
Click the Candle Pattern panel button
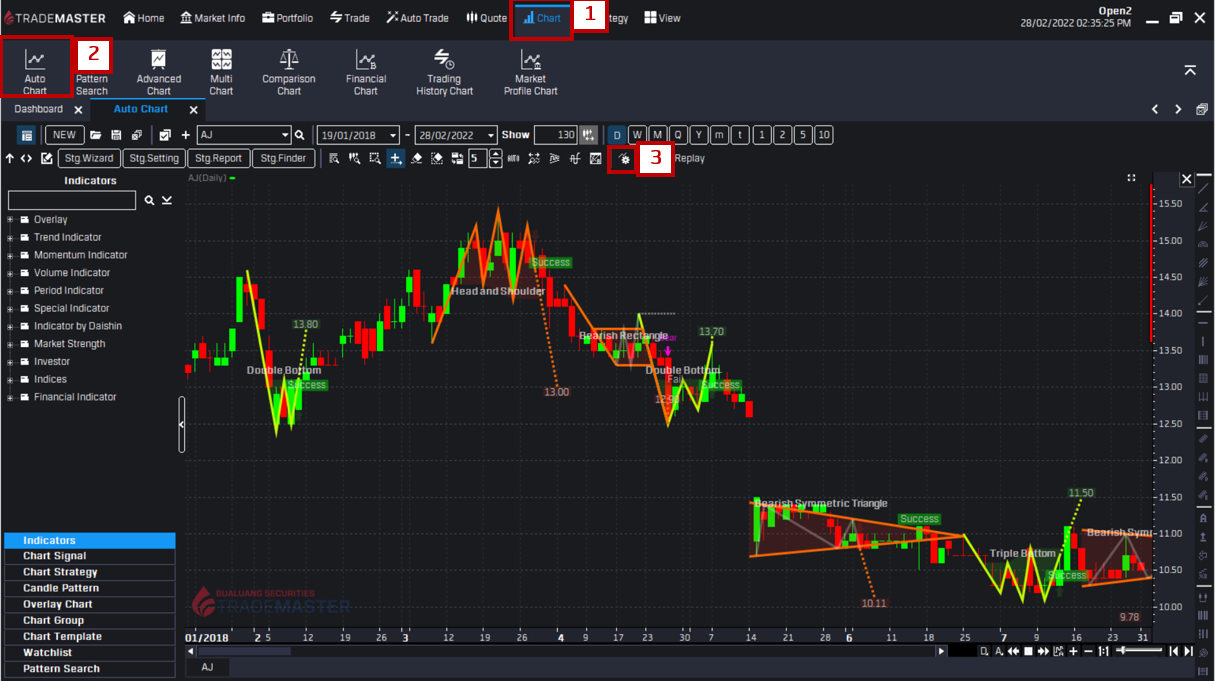[61, 588]
